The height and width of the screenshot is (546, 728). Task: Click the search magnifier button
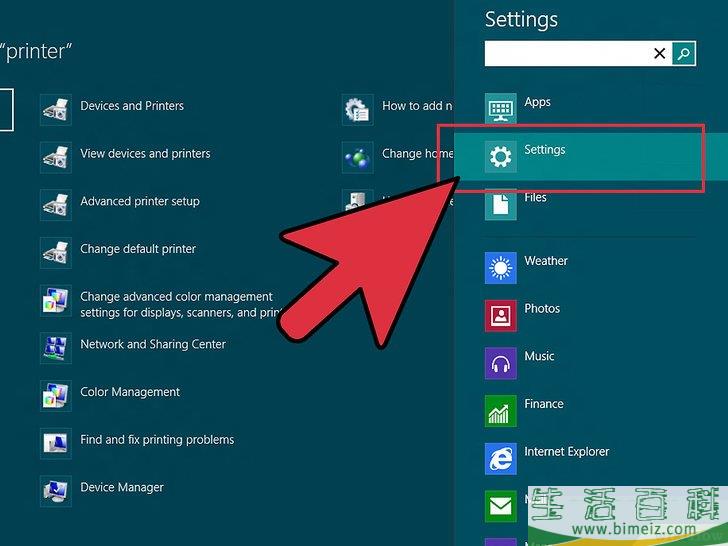click(x=683, y=54)
